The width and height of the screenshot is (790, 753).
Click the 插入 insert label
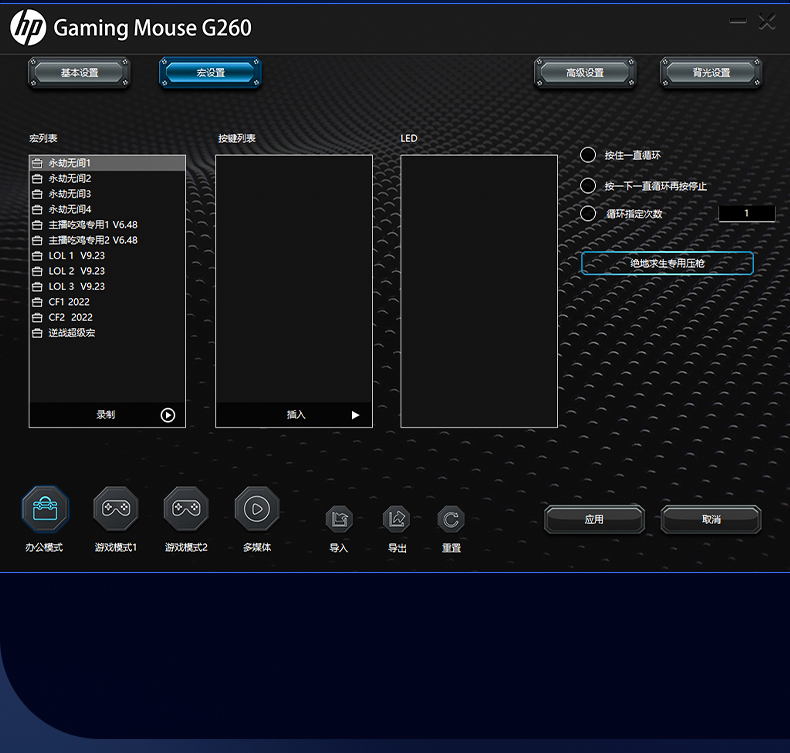[296, 415]
